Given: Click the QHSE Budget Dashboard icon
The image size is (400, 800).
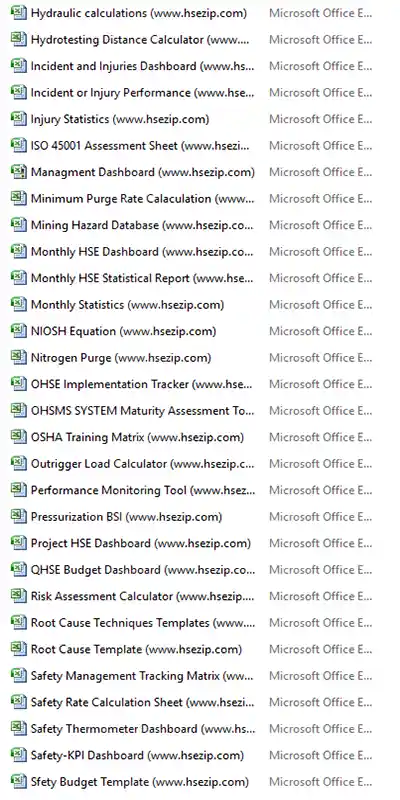Looking at the screenshot, I should click(19, 570).
